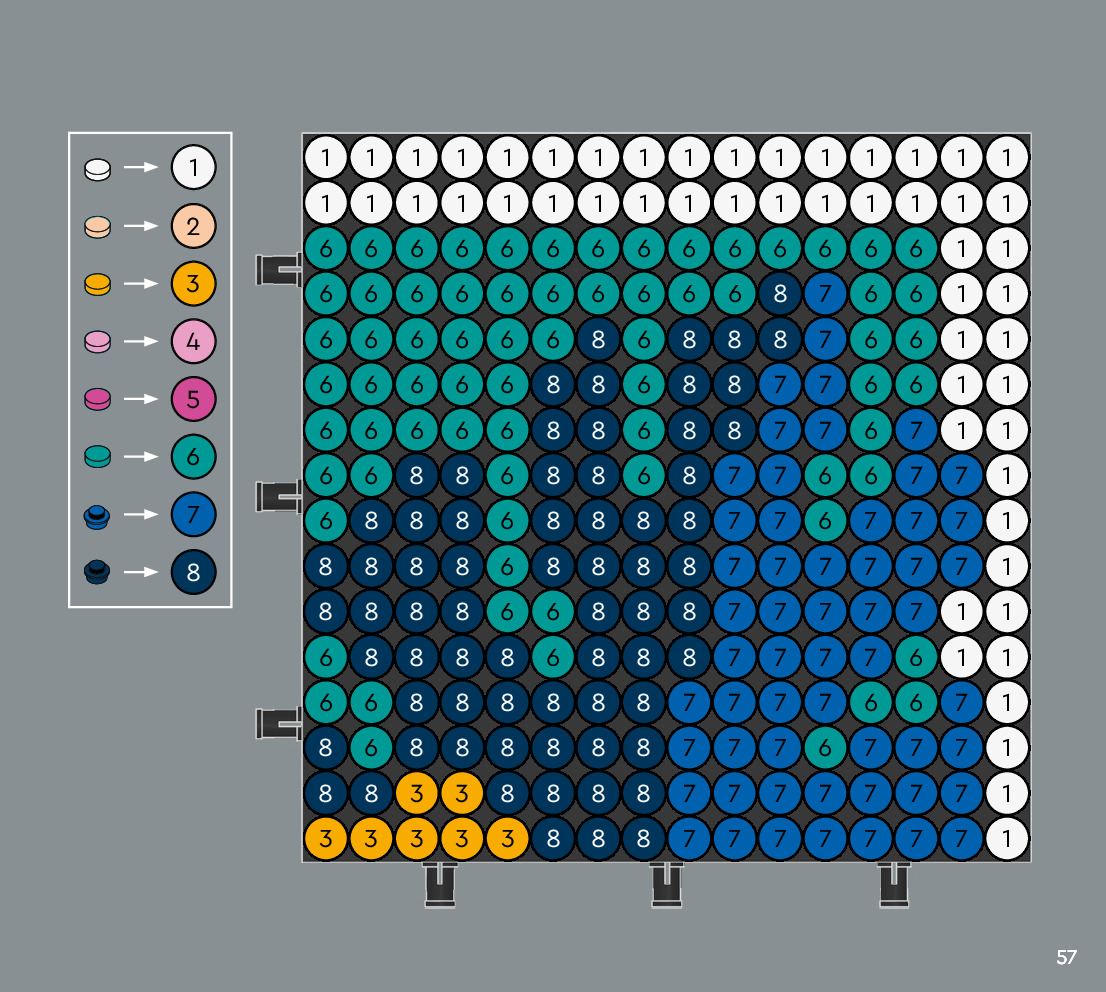Image resolution: width=1106 pixels, height=992 pixels.
Task: Click the middle connector pin below the mosaic
Action: (x=666, y=885)
